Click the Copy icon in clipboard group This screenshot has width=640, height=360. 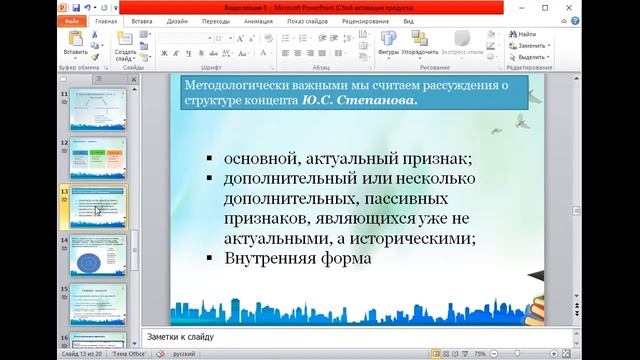(x=95, y=46)
